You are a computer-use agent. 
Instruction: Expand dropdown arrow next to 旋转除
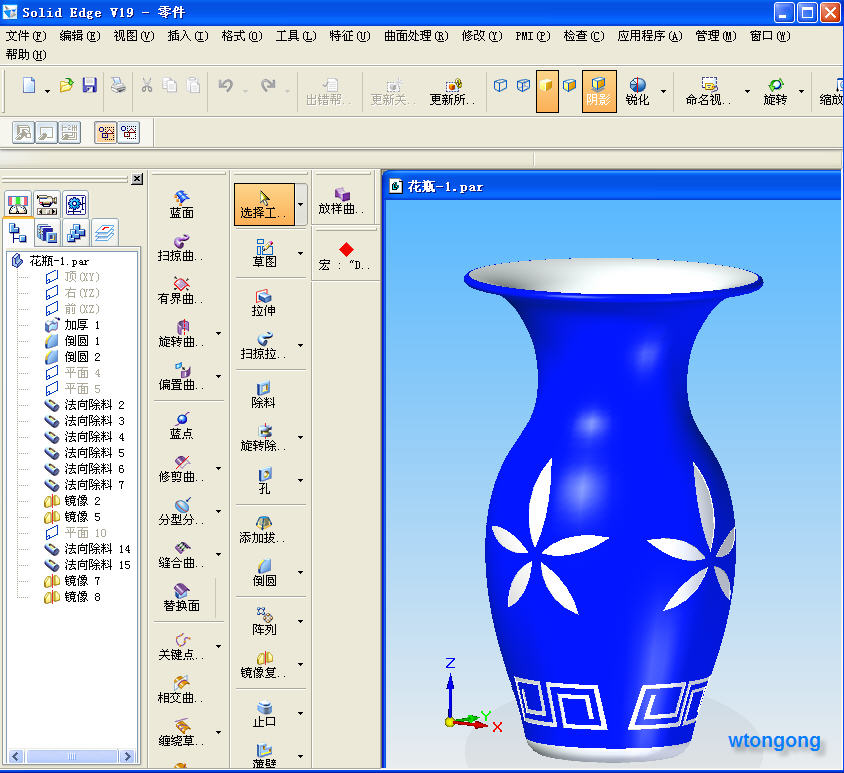pyautogui.click(x=300, y=437)
